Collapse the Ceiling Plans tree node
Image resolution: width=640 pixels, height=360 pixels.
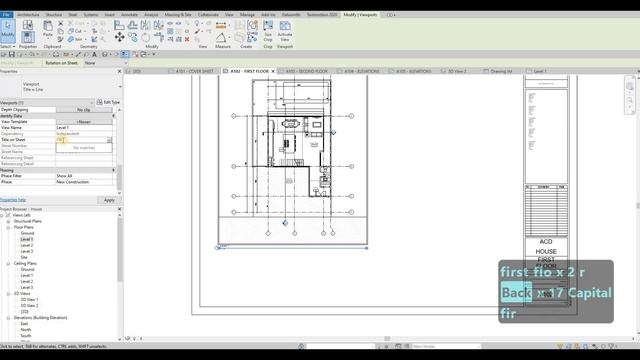[8, 264]
